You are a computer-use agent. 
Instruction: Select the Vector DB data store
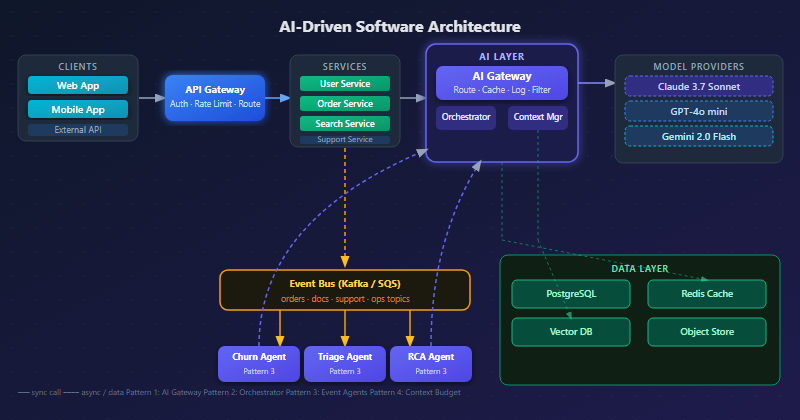(x=571, y=332)
